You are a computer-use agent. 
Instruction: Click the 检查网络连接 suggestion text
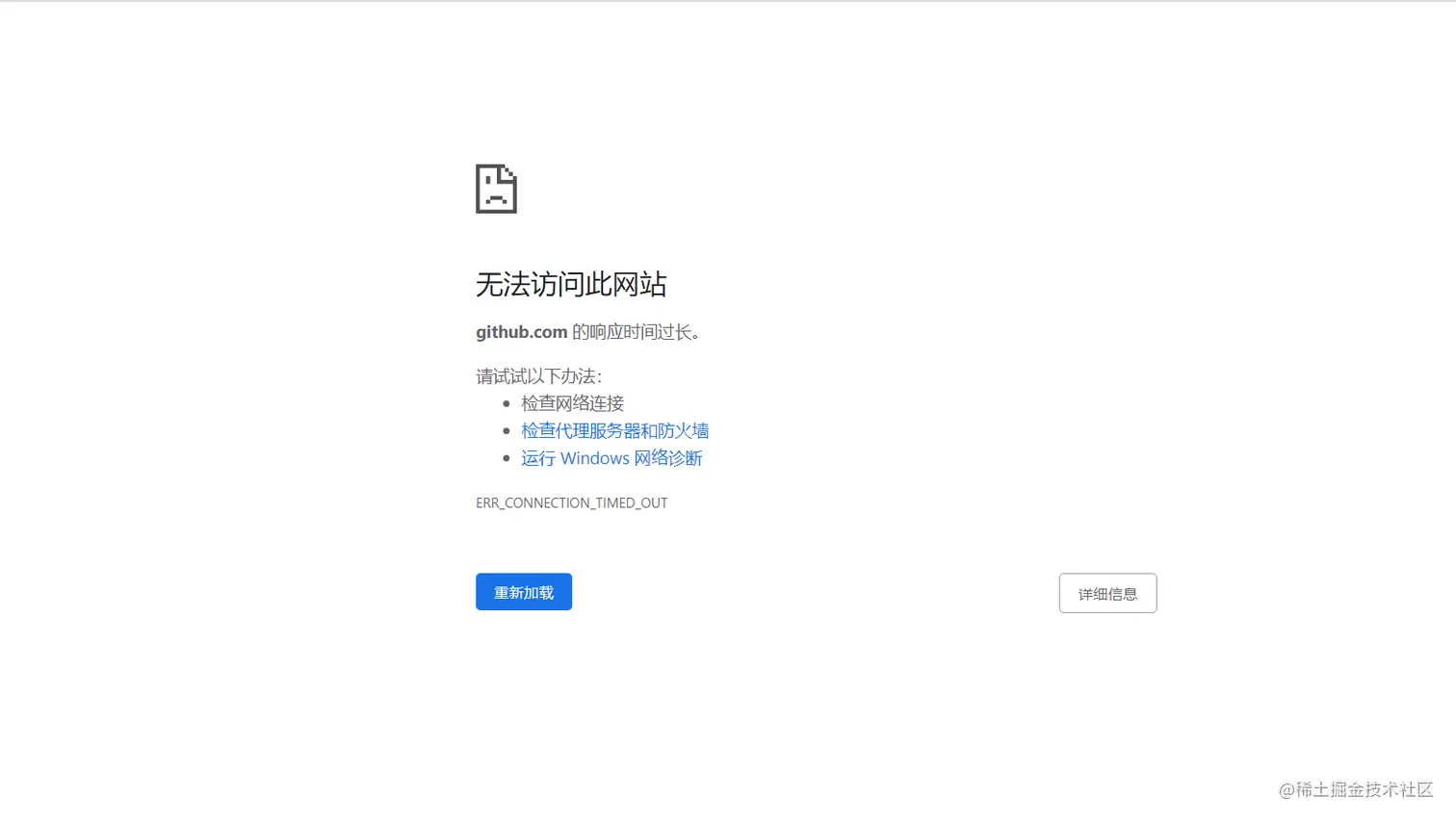tap(573, 403)
